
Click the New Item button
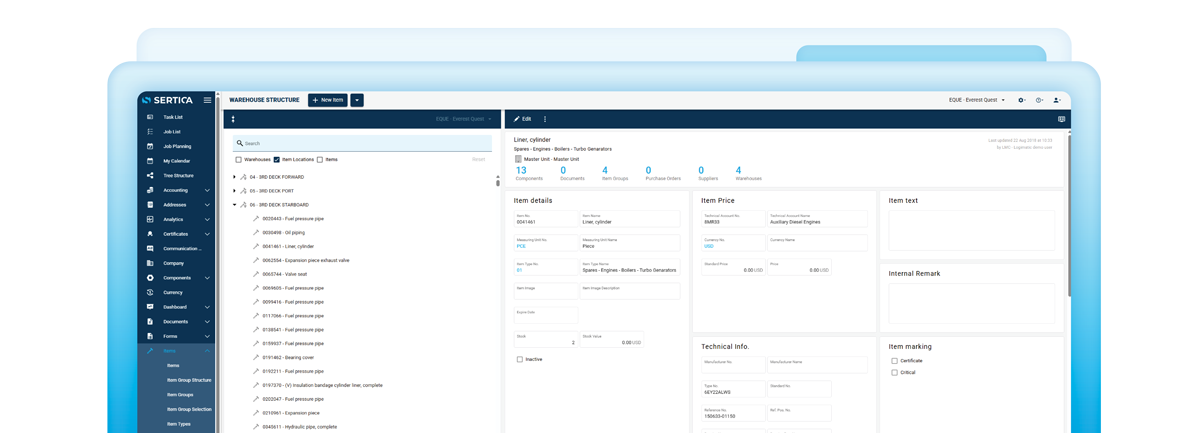[x=328, y=100]
